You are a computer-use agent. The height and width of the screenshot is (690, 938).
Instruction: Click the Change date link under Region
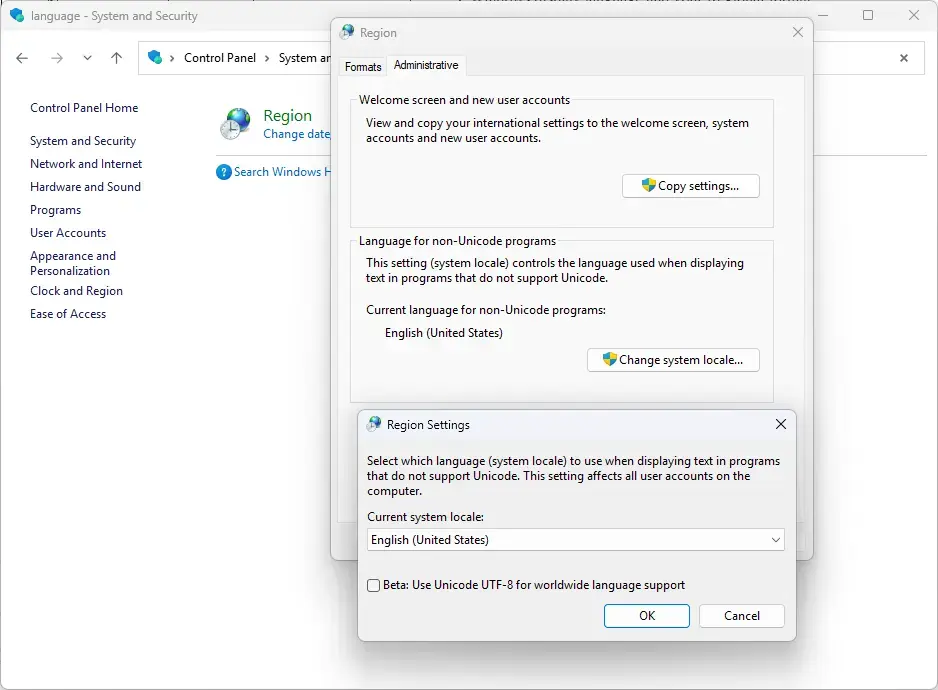297,134
